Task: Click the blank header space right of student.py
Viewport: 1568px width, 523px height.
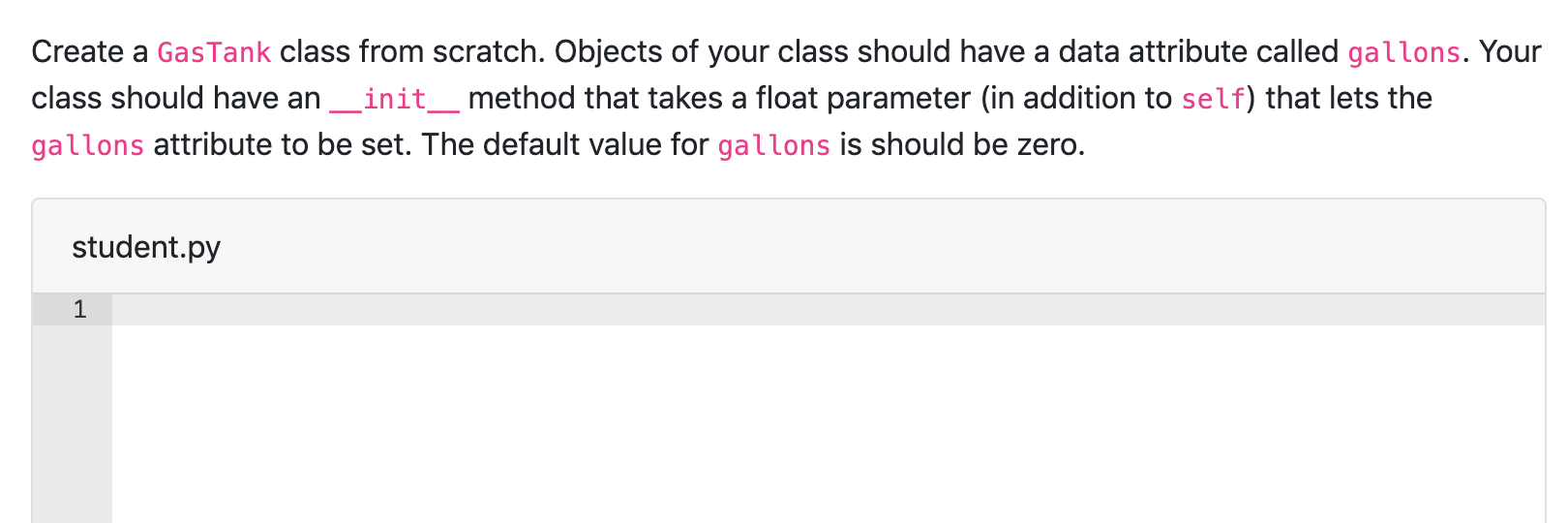Action: (x=881, y=247)
